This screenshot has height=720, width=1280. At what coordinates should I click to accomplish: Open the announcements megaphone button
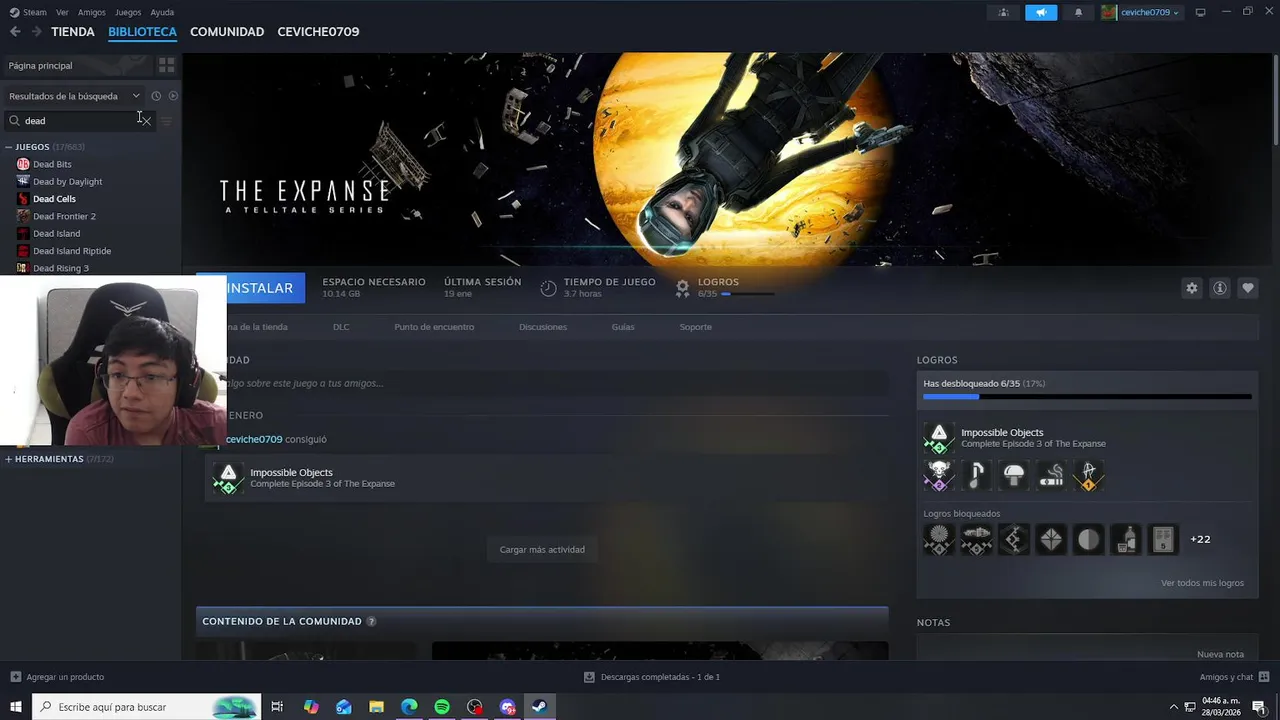[1041, 12]
